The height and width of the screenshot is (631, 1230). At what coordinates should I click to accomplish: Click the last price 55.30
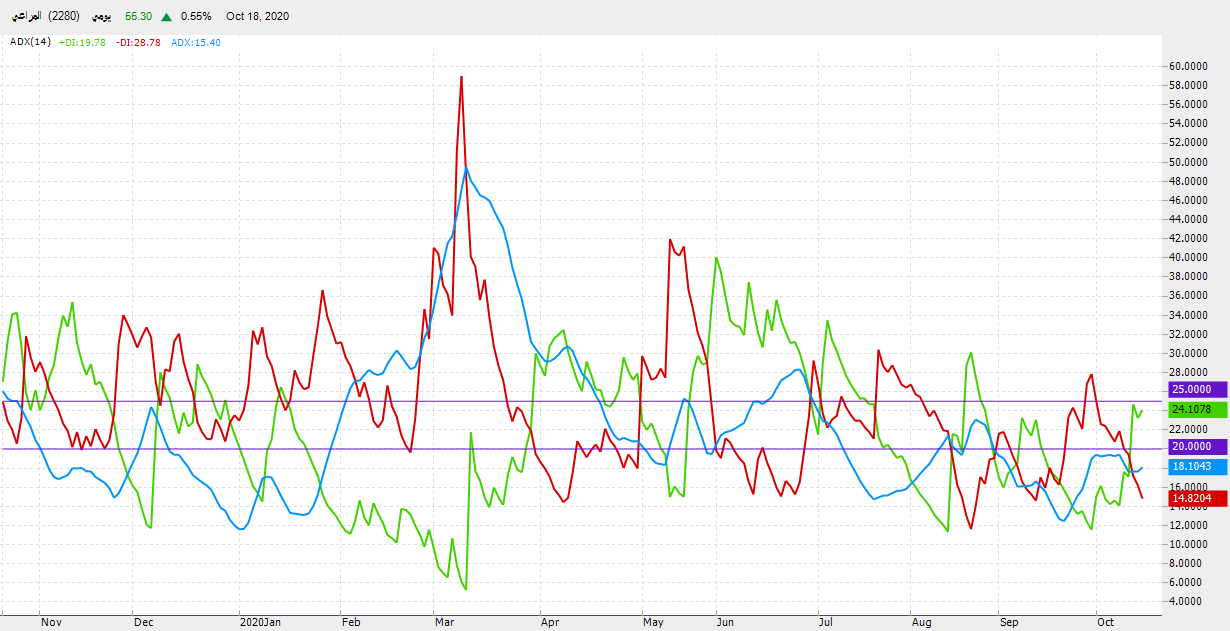(139, 17)
